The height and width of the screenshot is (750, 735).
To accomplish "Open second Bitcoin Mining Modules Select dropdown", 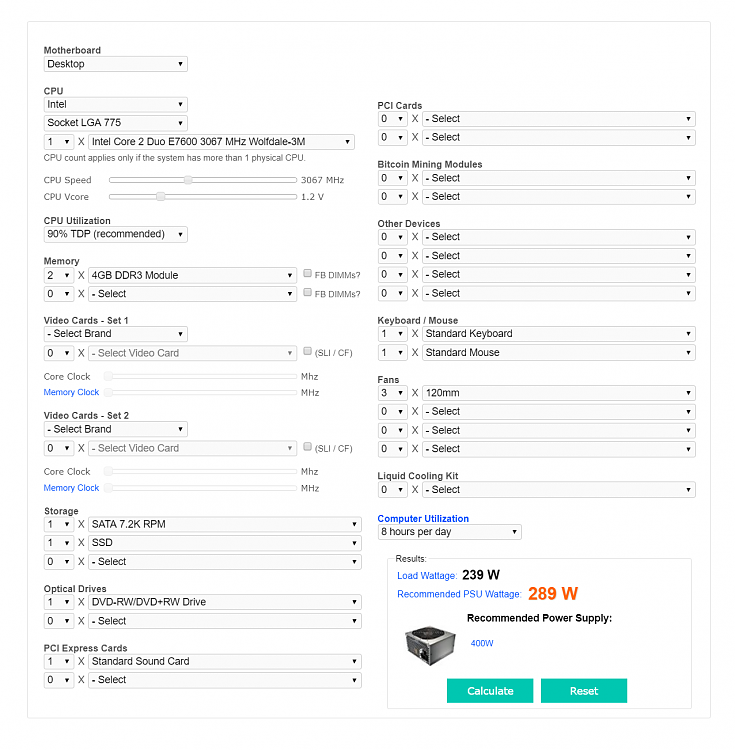I will click(559, 197).
